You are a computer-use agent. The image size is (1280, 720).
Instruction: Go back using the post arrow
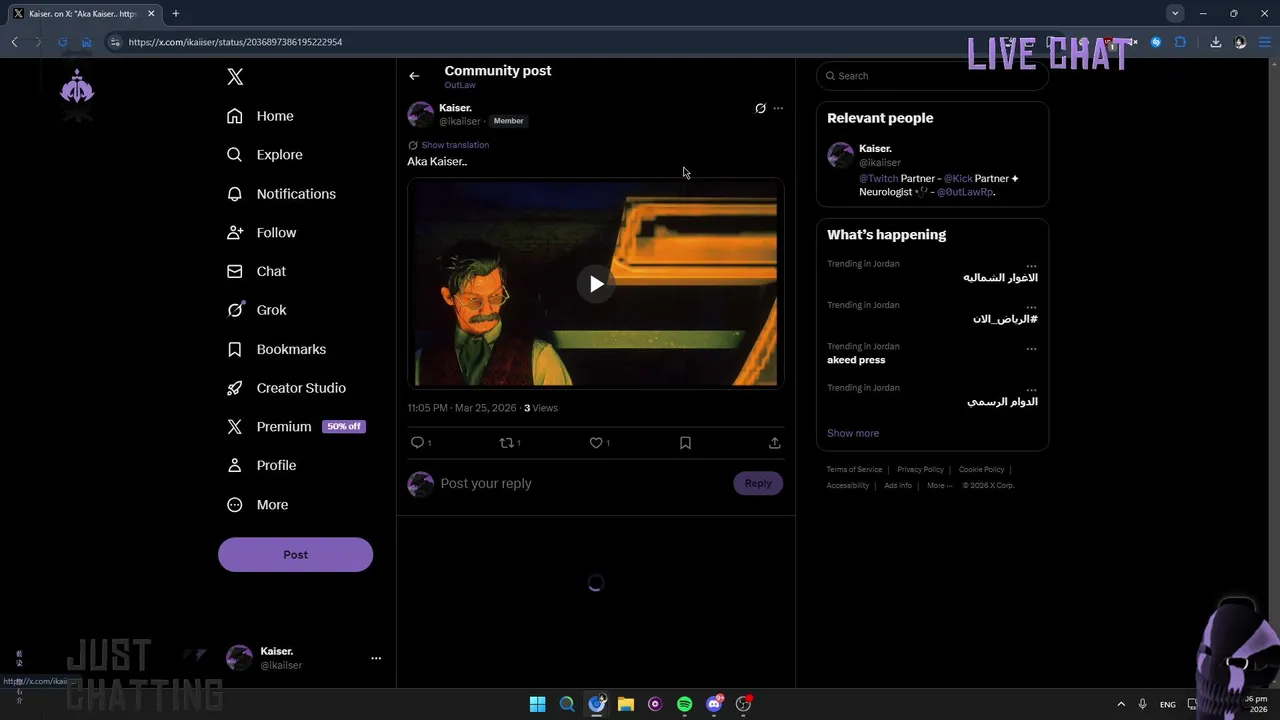(414, 76)
